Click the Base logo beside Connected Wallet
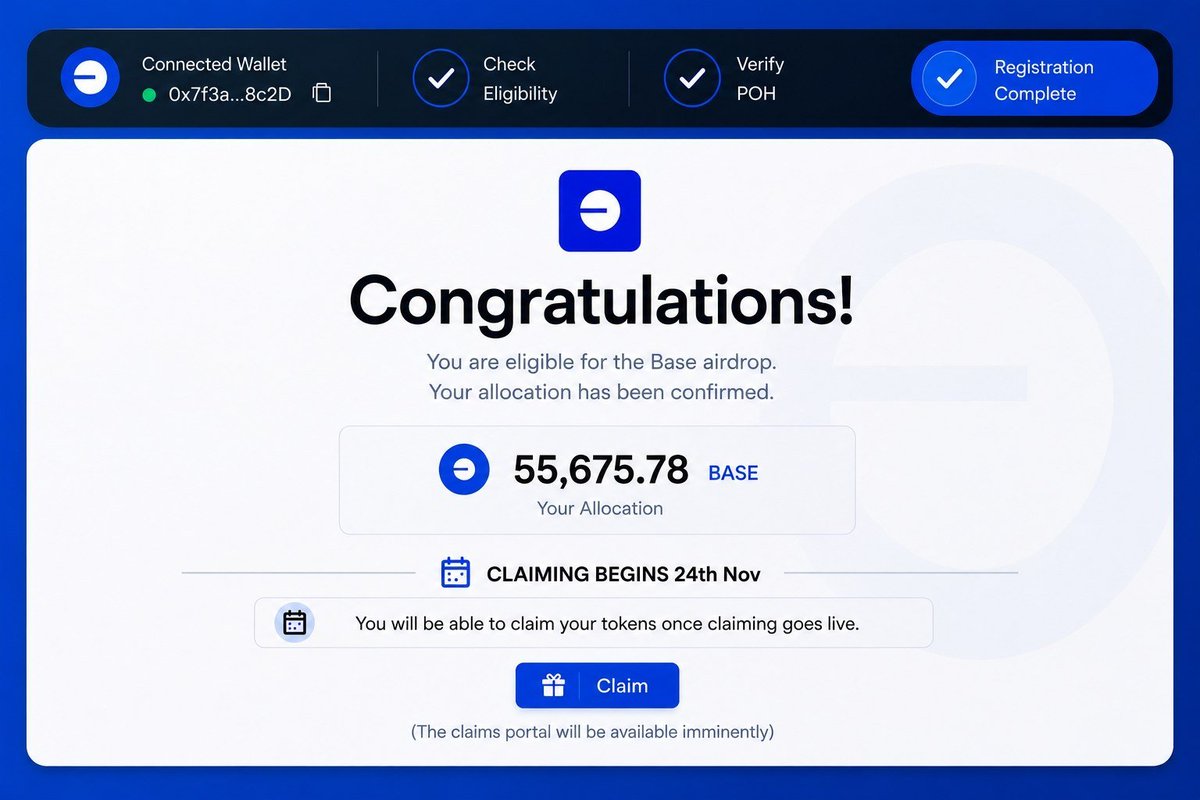Image resolution: width=1200 pixels, height=800 pixels. [x=91, y=78]
